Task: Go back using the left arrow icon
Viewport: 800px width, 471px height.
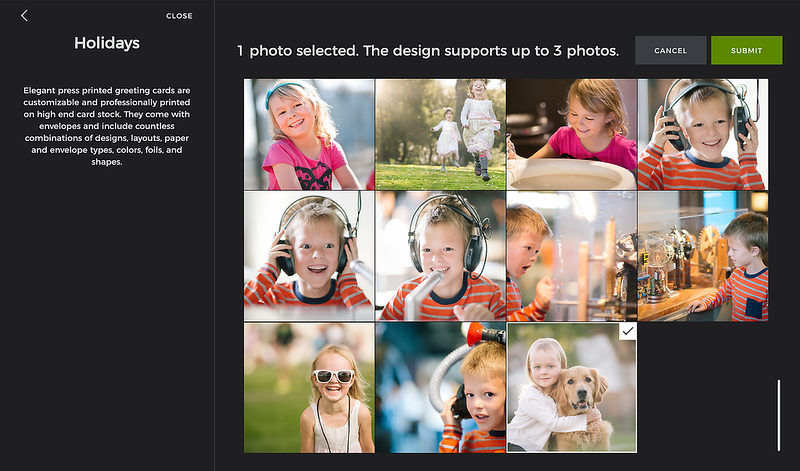Action: 24,16
